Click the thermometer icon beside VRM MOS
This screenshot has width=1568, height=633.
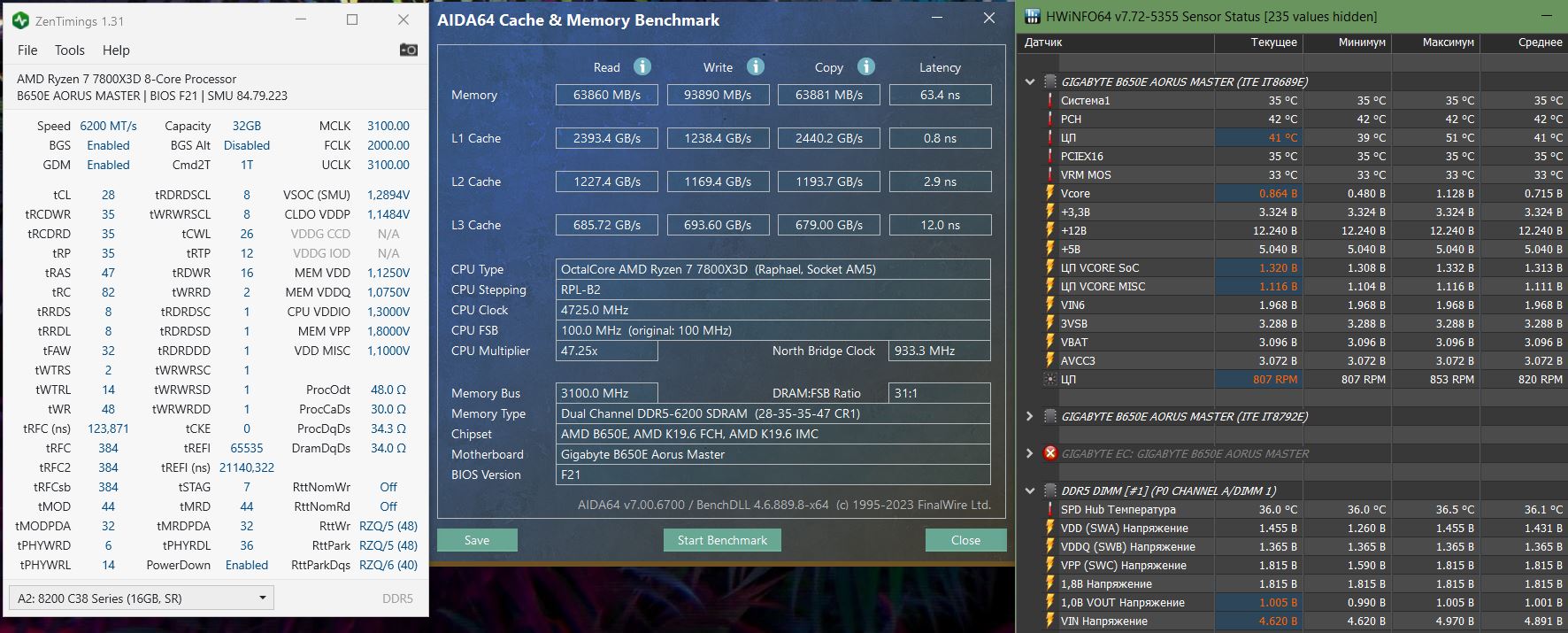click(1050, 174)
